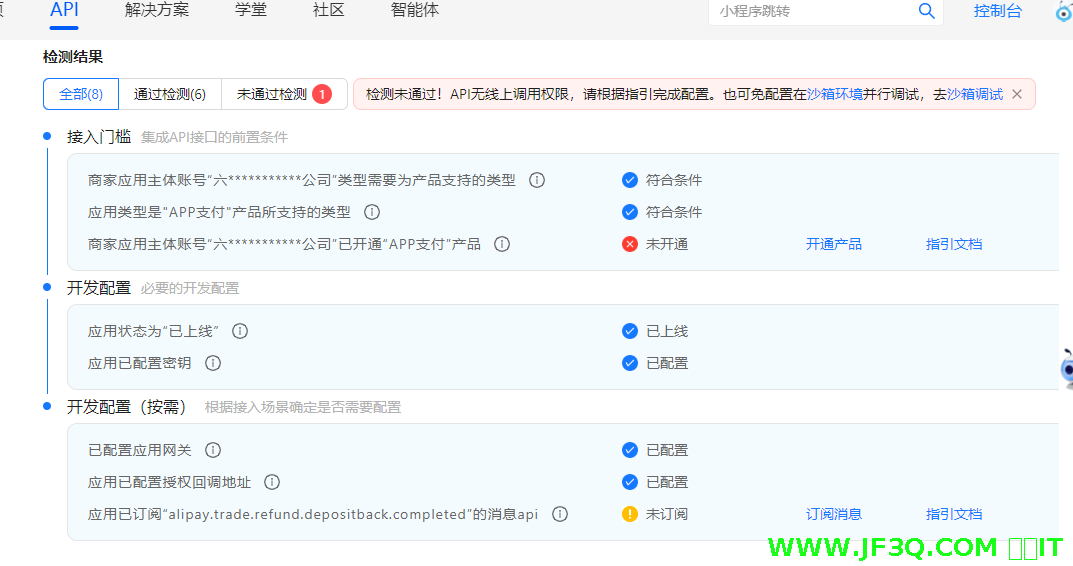
Task: Click the 未订阅 status text
Action: [667, 514]
